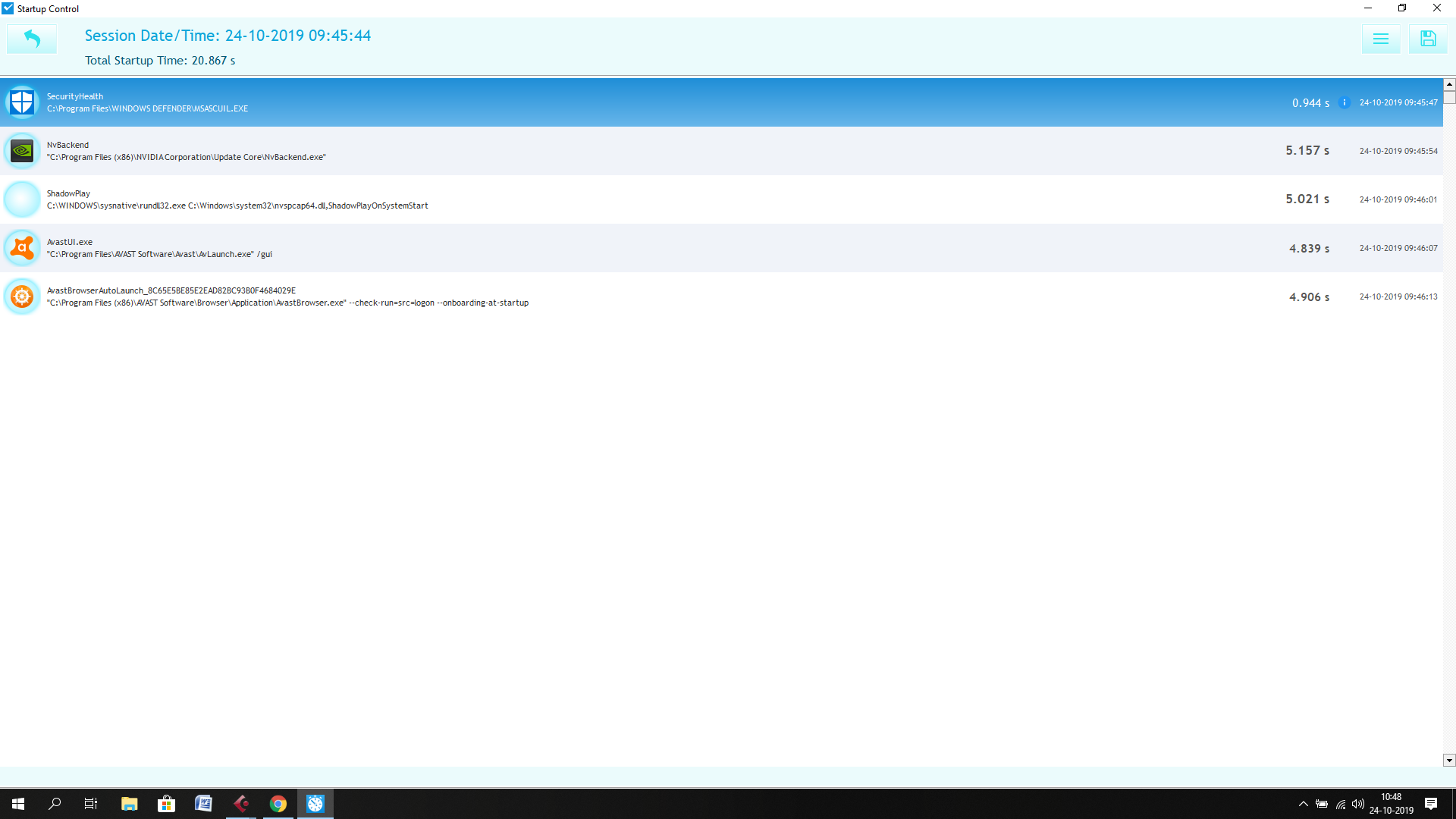Click the NvBackend NVIDIA icon

pos(22,151)
